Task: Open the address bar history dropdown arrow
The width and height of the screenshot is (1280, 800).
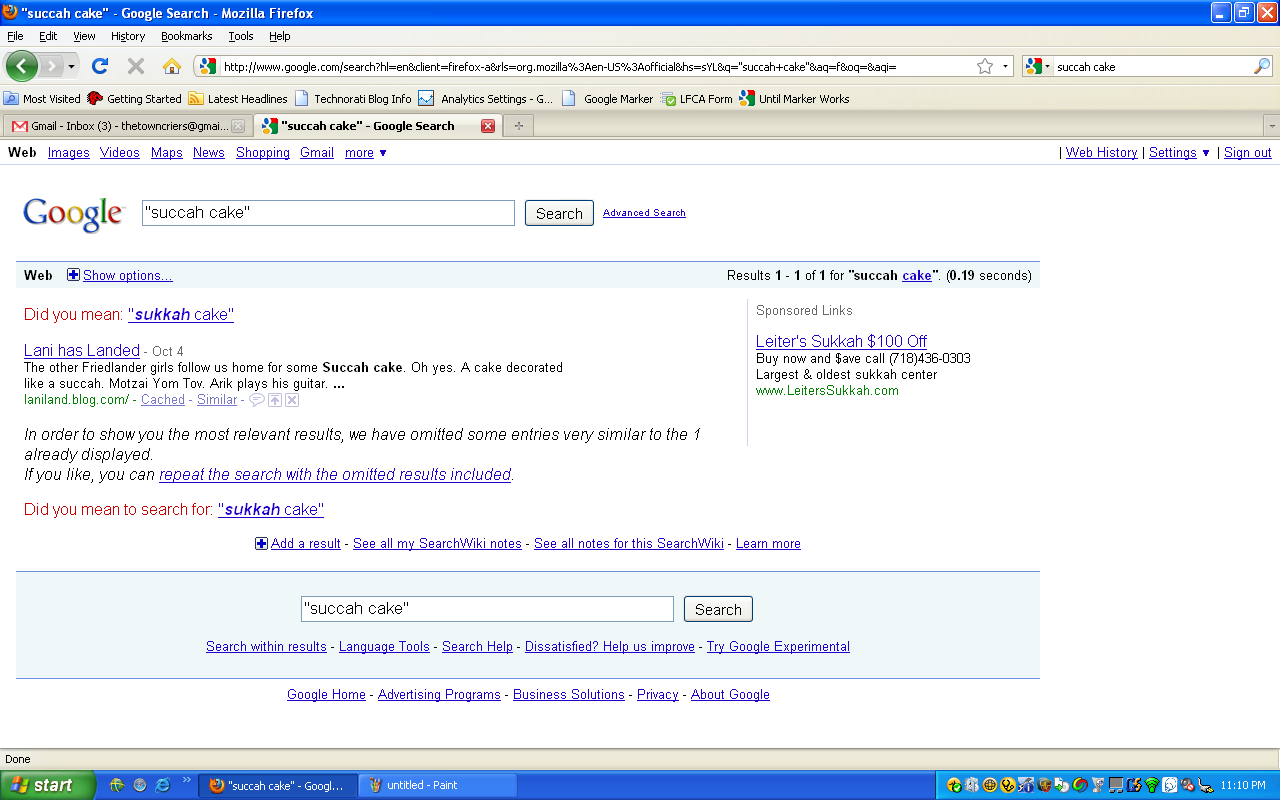Action: tap(1005, 66)
